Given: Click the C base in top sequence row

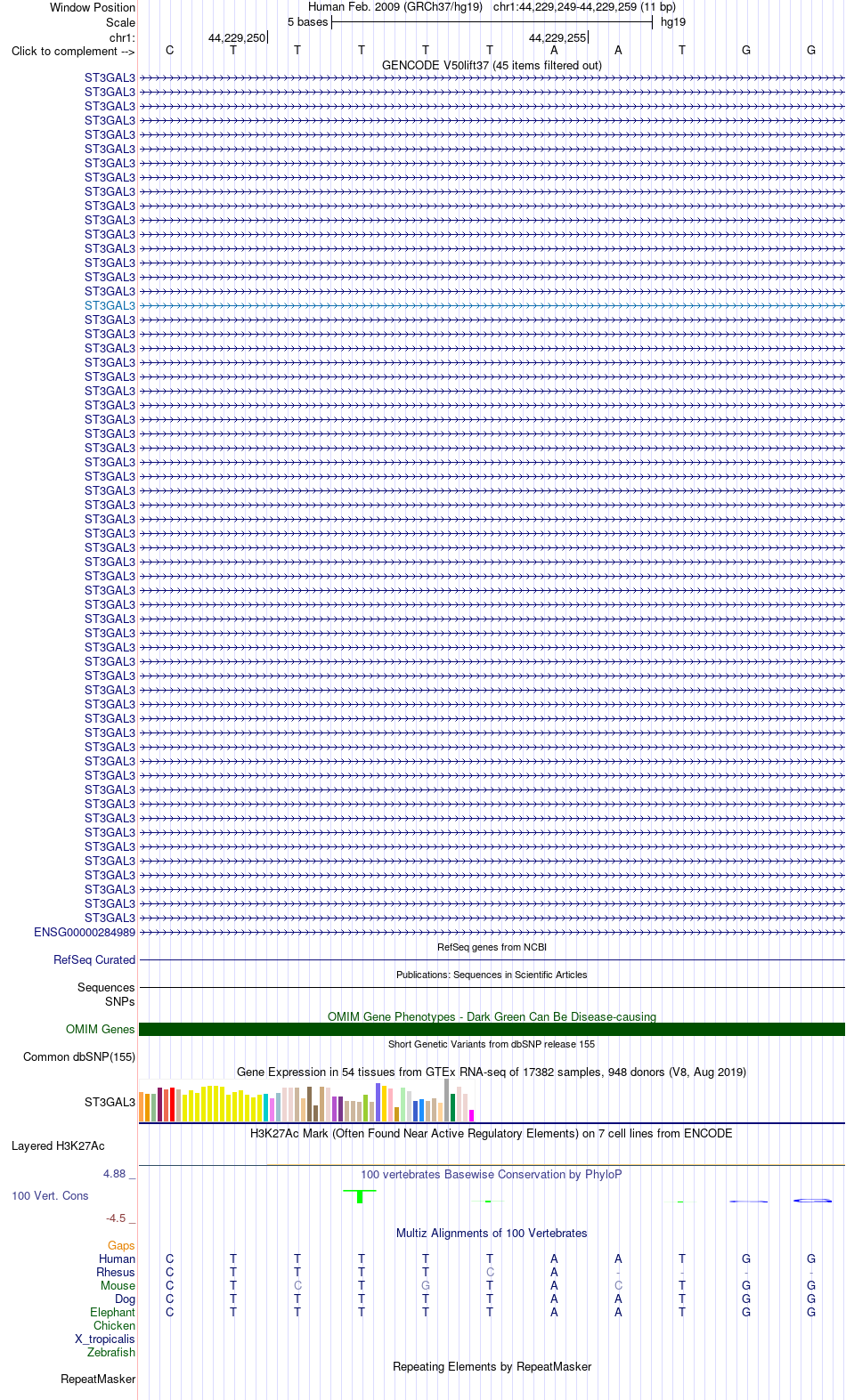Looking at the screenshot, I should coord(169,50).
